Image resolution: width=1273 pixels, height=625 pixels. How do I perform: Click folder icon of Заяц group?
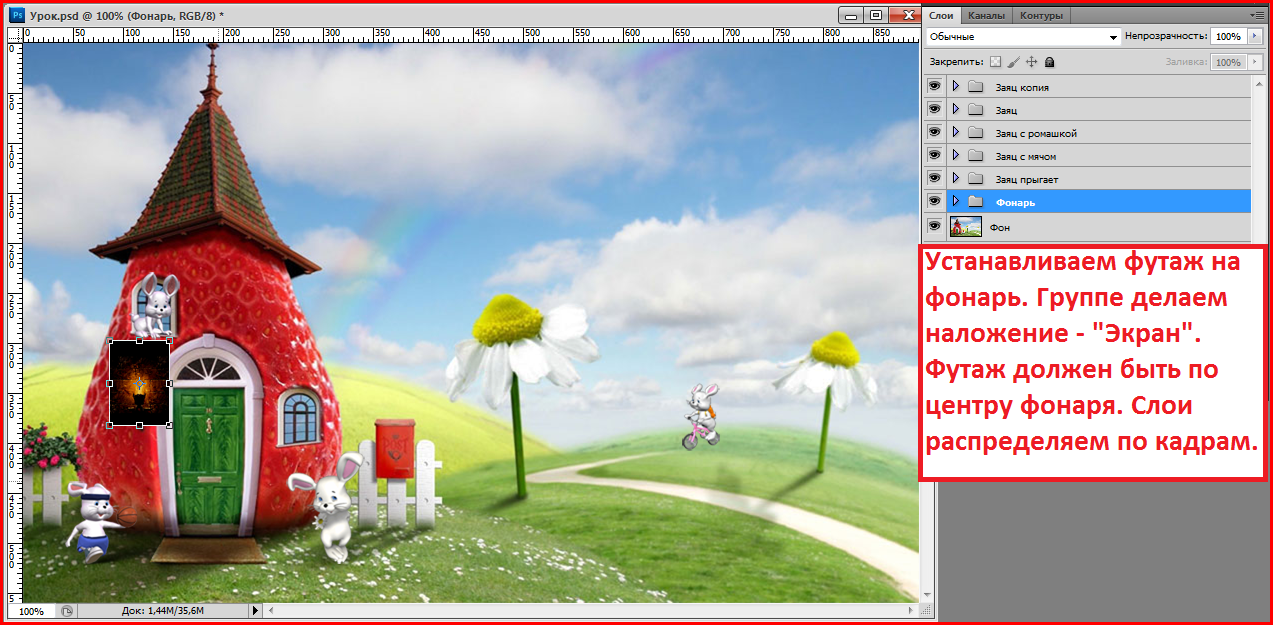(976, 110)
